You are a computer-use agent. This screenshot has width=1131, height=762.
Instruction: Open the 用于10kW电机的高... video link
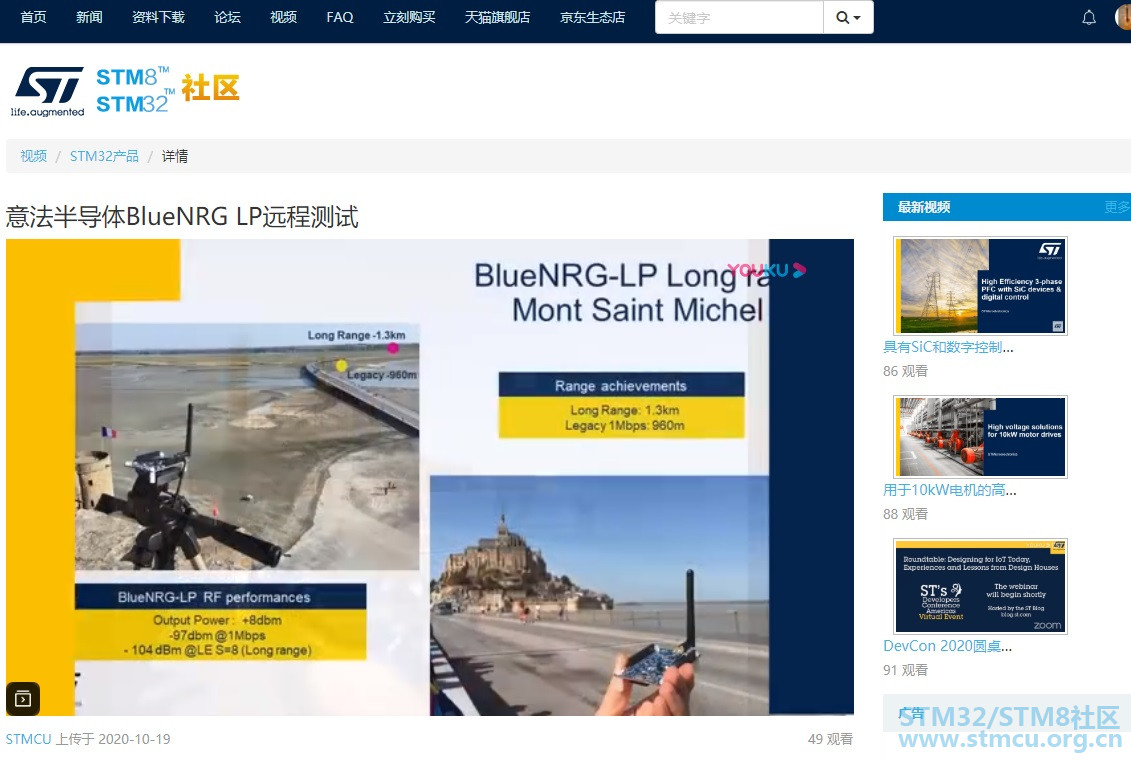pyautogui.click(x=950, y=490)
